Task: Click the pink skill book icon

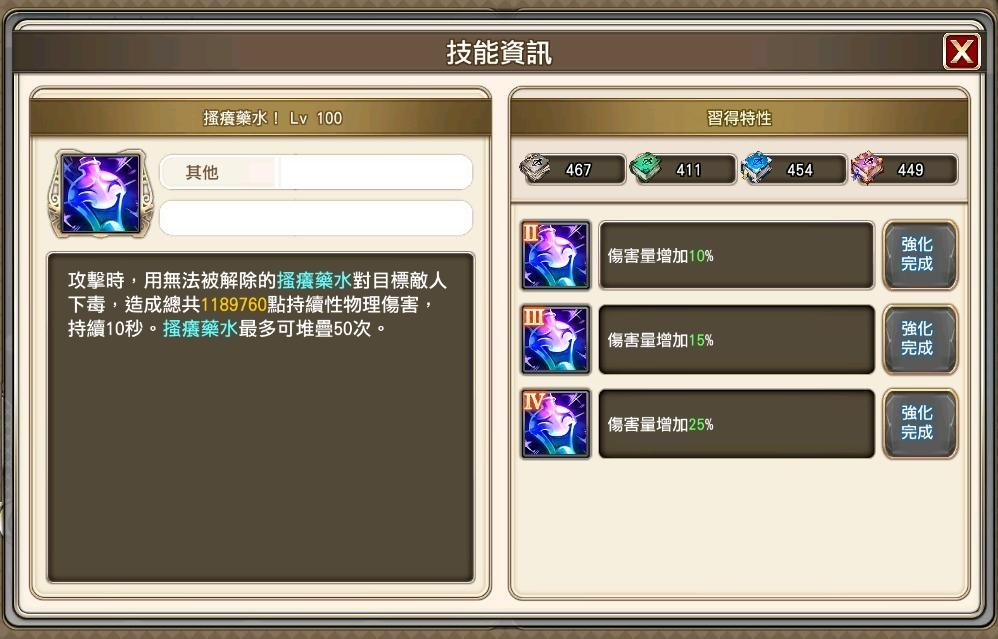Action: (x=867, y=169)
